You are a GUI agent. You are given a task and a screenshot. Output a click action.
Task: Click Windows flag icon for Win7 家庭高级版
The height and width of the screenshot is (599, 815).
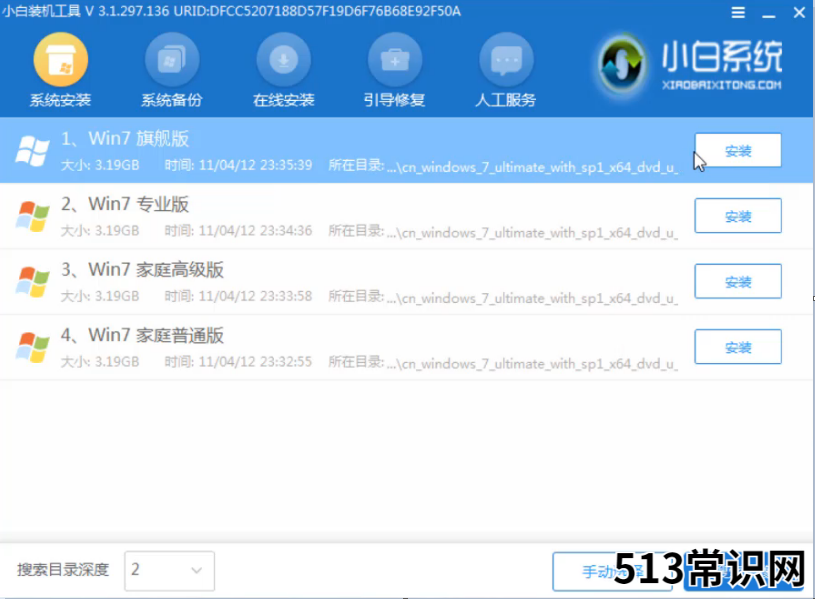pyautogui.click(x=33, y=282)
